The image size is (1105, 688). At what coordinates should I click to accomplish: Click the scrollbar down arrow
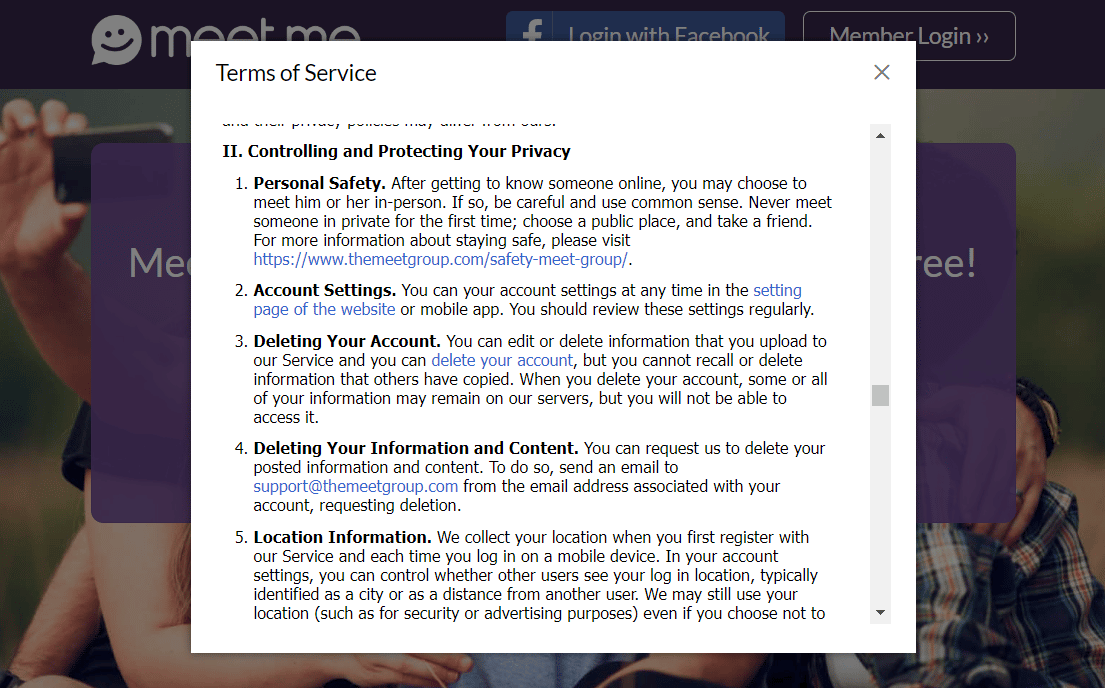(880, 613)
